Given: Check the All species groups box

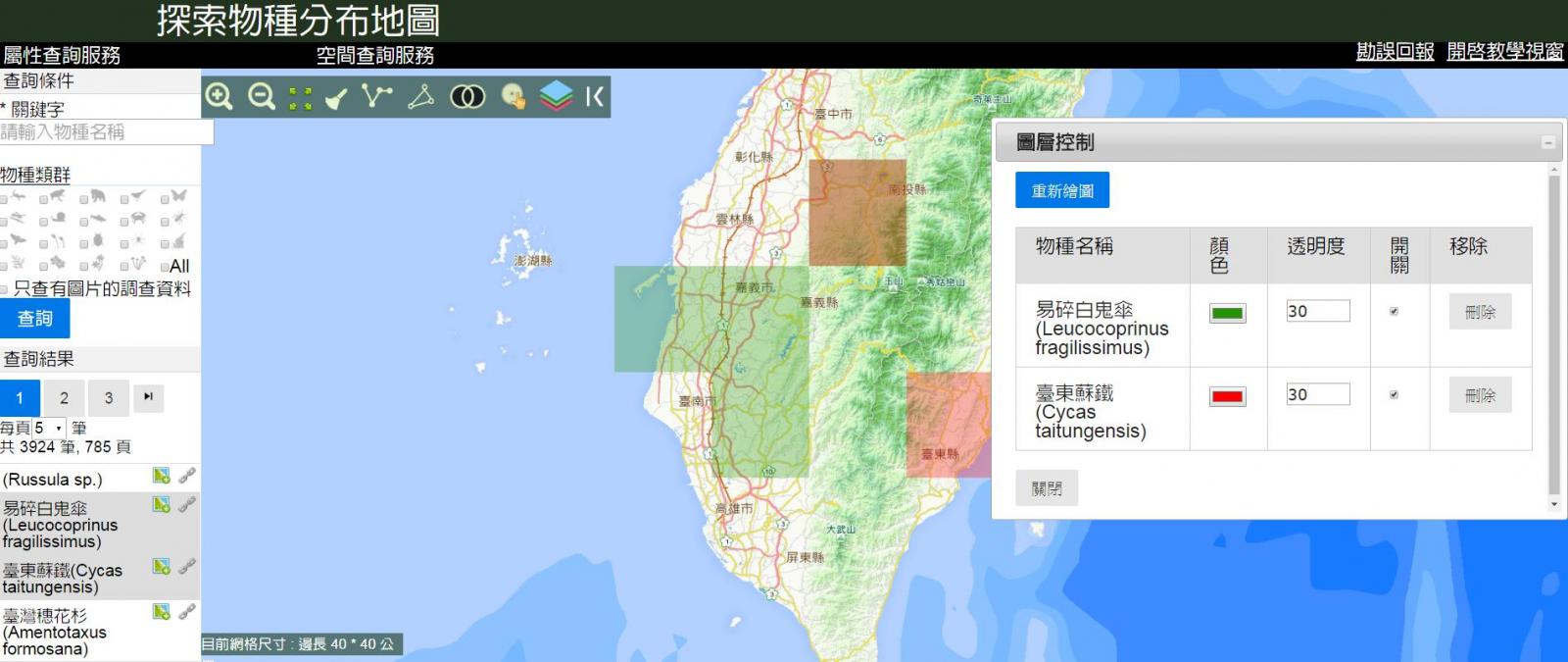Looking at the screenshot, I should pyautogui.click(x=165, y=267).
